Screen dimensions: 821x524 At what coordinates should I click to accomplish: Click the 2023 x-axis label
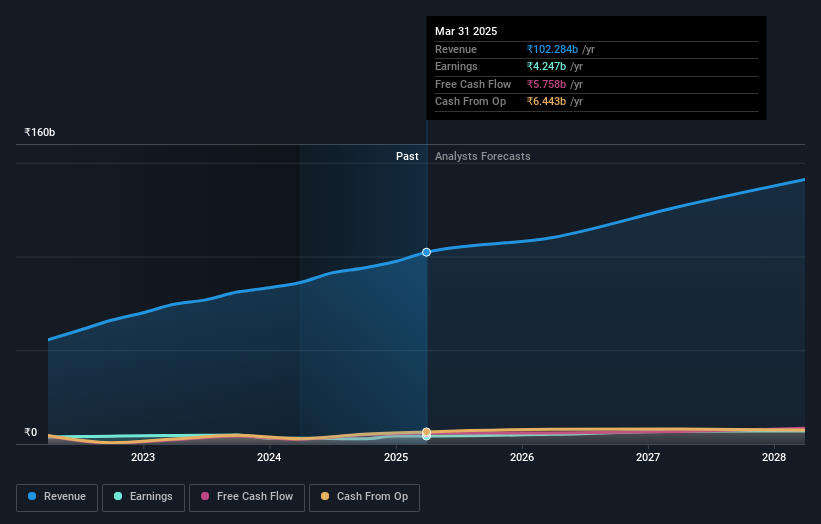143,457
